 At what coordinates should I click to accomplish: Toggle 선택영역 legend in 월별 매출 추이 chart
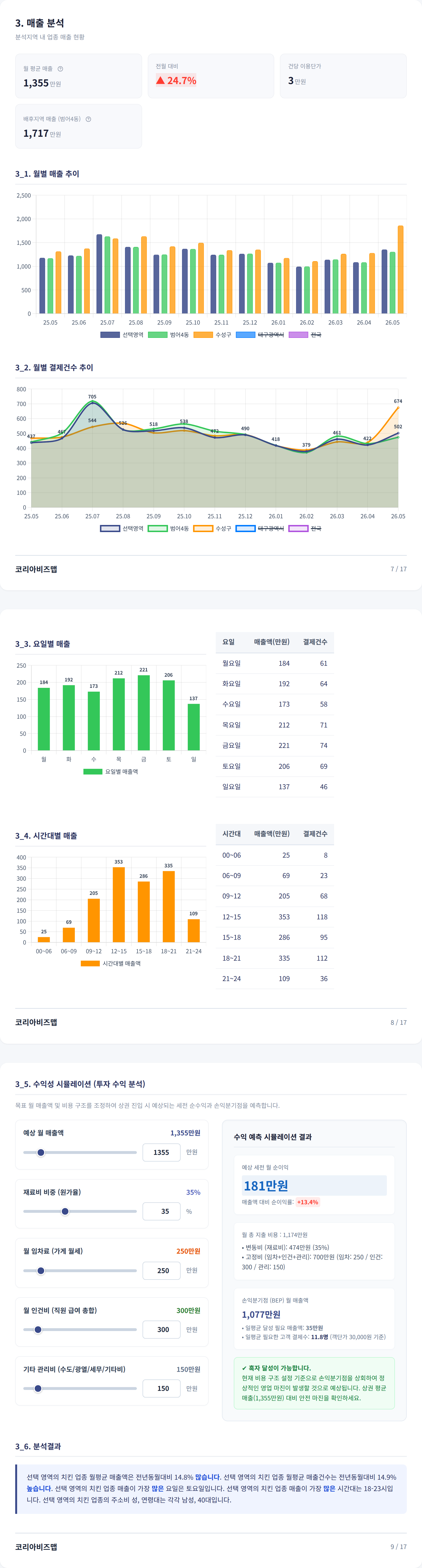(122, 335)
